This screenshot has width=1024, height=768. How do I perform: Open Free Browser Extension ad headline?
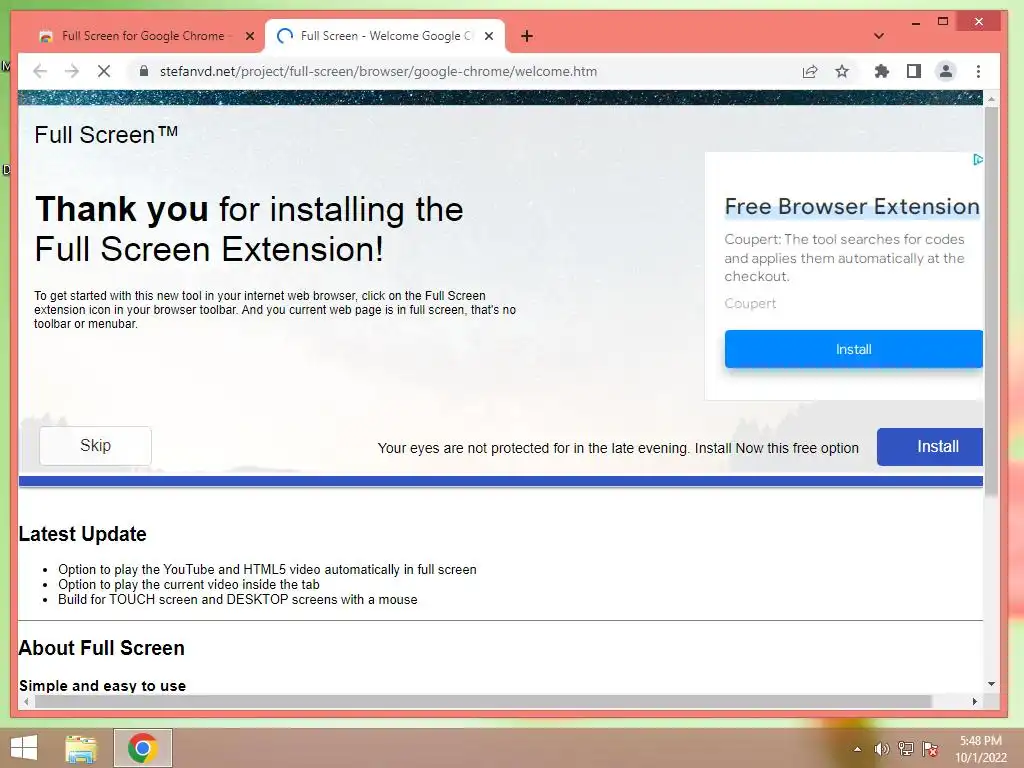(852, 206)
